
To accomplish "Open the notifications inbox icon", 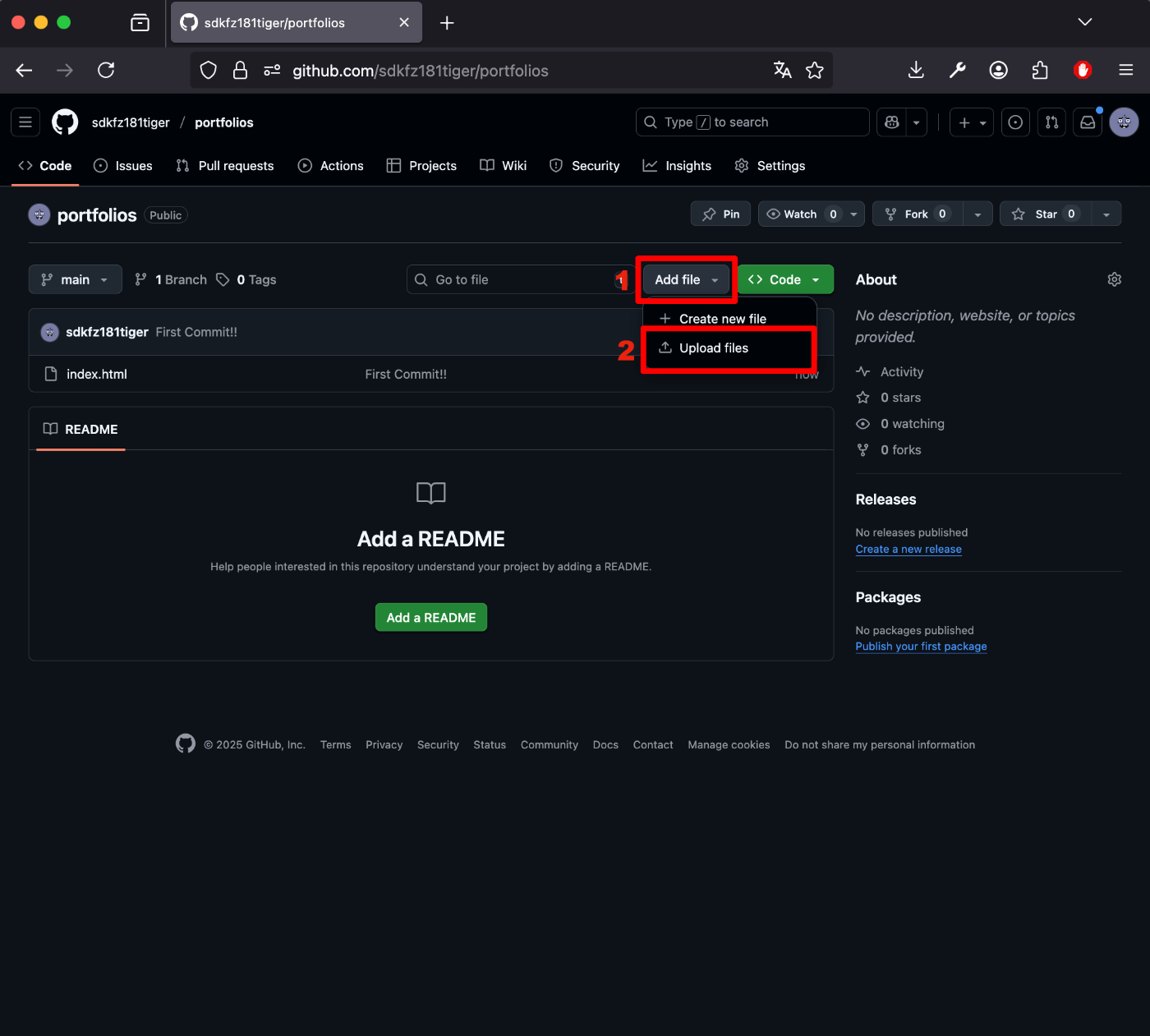I will (x=1088, y=122).
